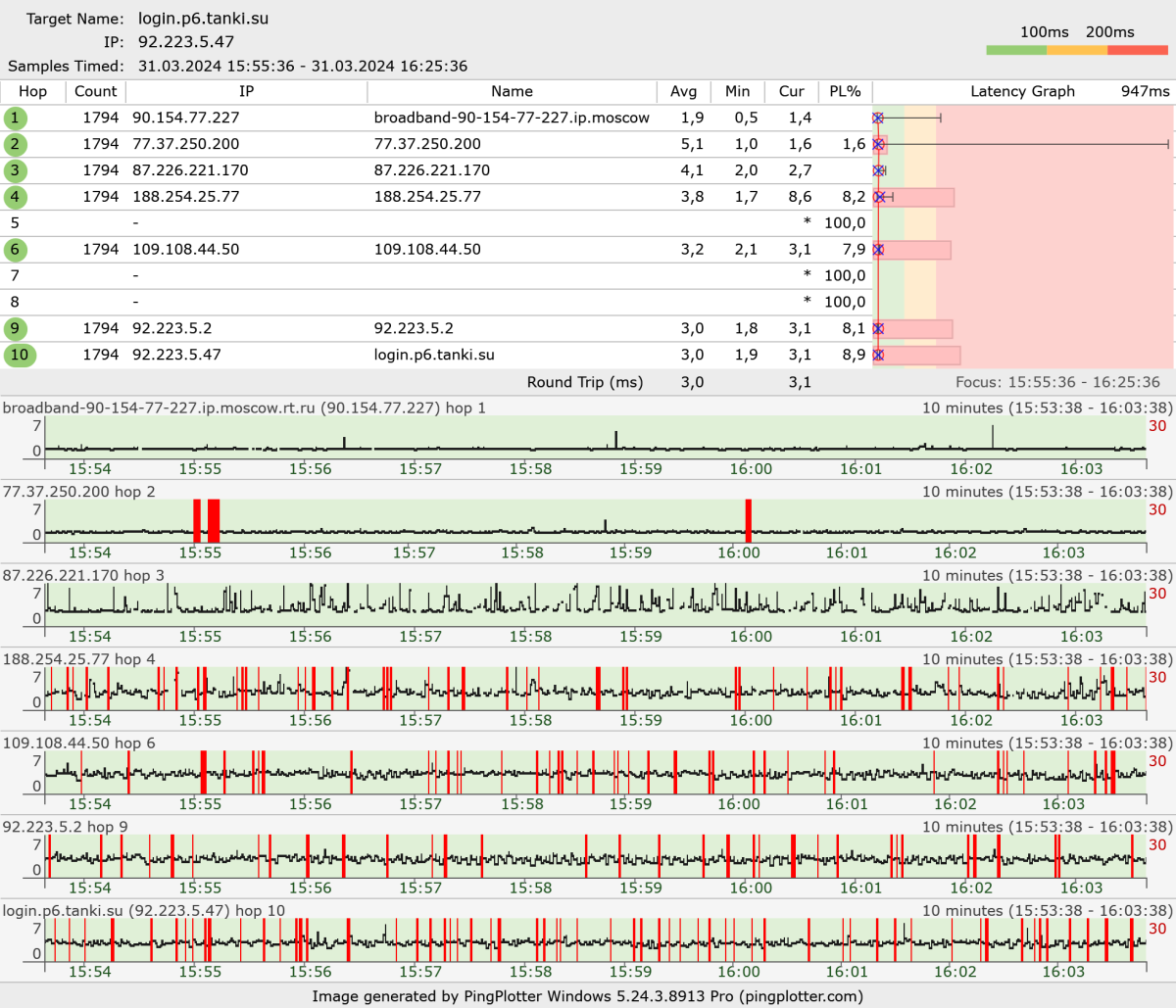Viewport: 1176px width, 1008px height.
Task: Click the hop 3 green circle marker
Action: pos(15,170)
